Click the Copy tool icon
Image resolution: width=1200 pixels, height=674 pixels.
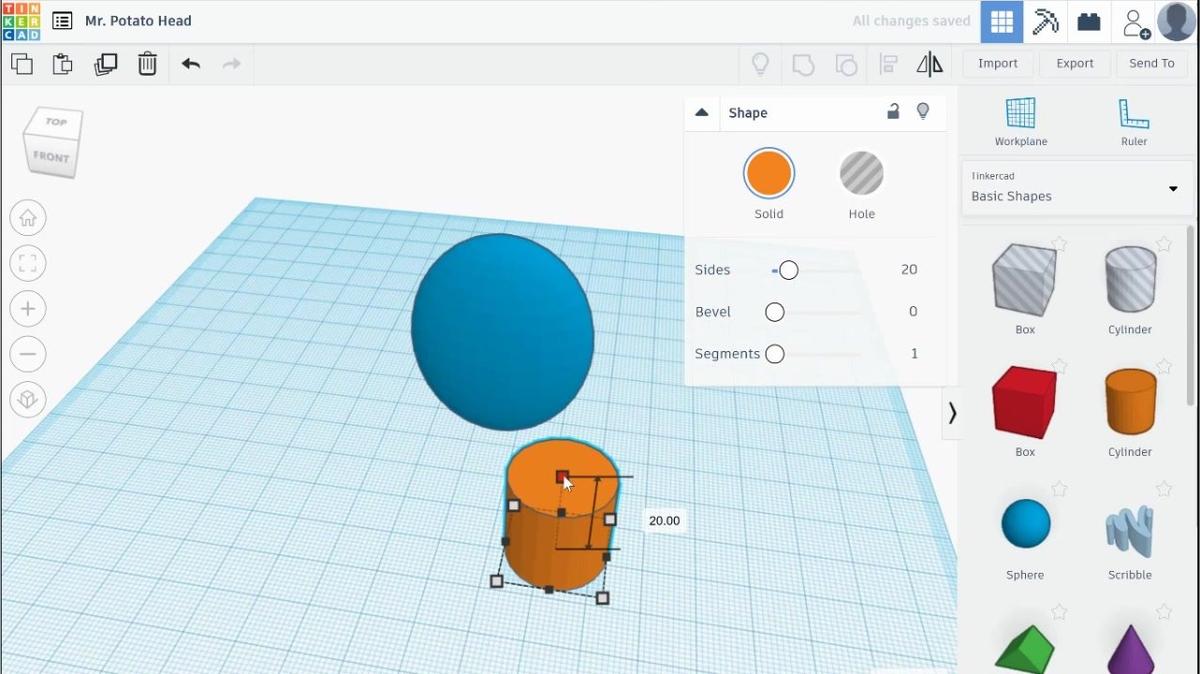[21, 64]
